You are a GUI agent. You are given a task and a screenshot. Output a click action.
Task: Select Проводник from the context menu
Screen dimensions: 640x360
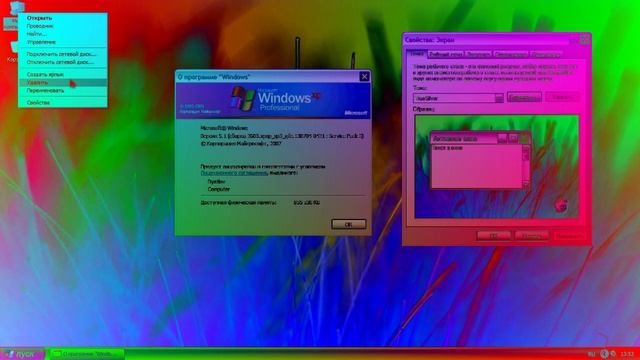(63, 26)
